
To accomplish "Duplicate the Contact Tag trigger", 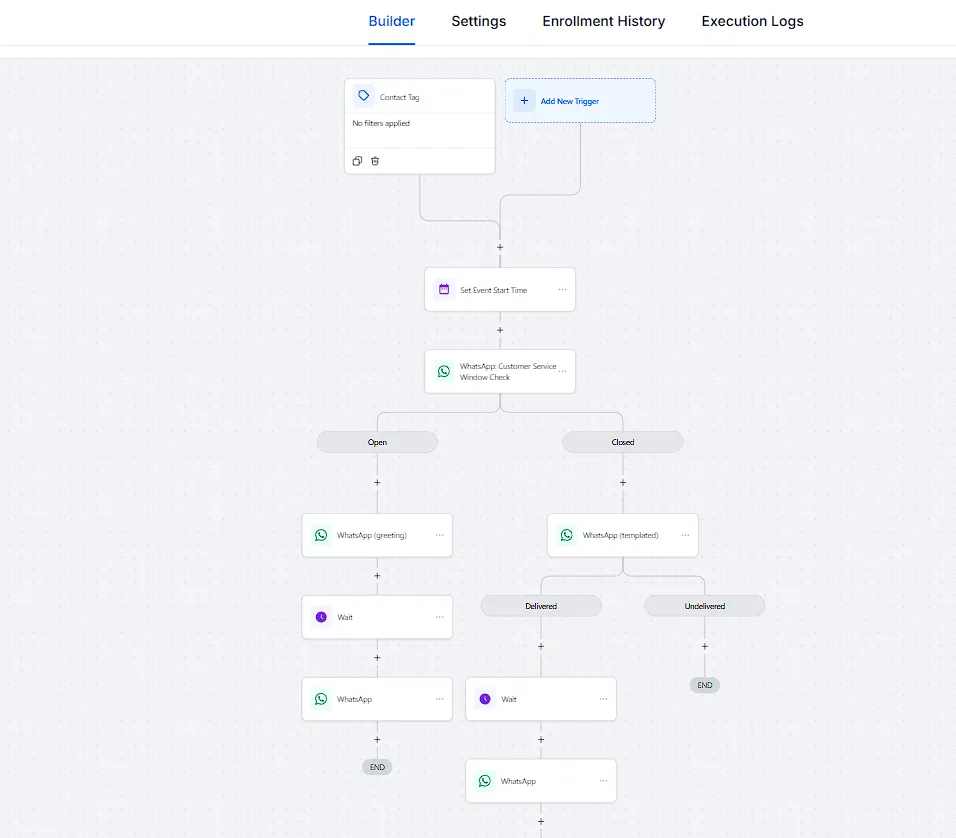I will click(x=358, y=161).
